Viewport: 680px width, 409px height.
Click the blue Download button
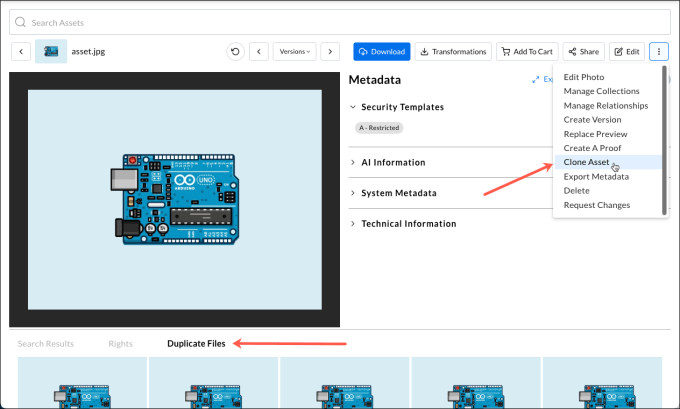coord(382,52)
